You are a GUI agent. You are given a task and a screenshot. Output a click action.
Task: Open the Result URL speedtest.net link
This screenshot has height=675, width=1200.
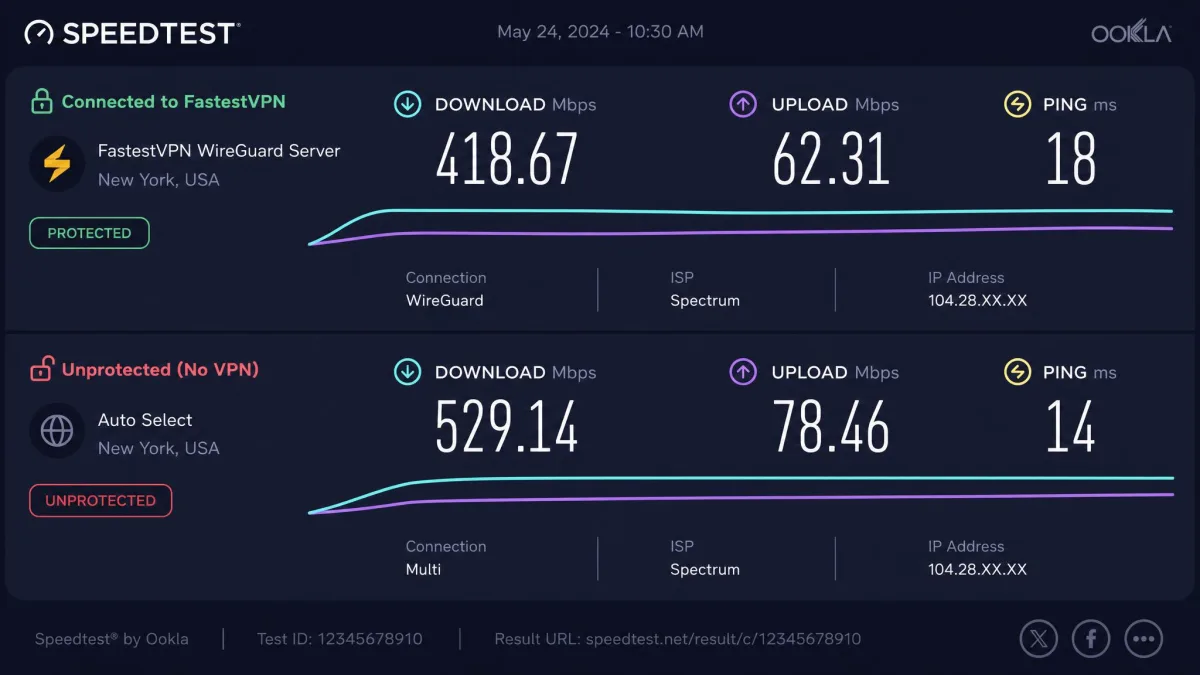678,639
